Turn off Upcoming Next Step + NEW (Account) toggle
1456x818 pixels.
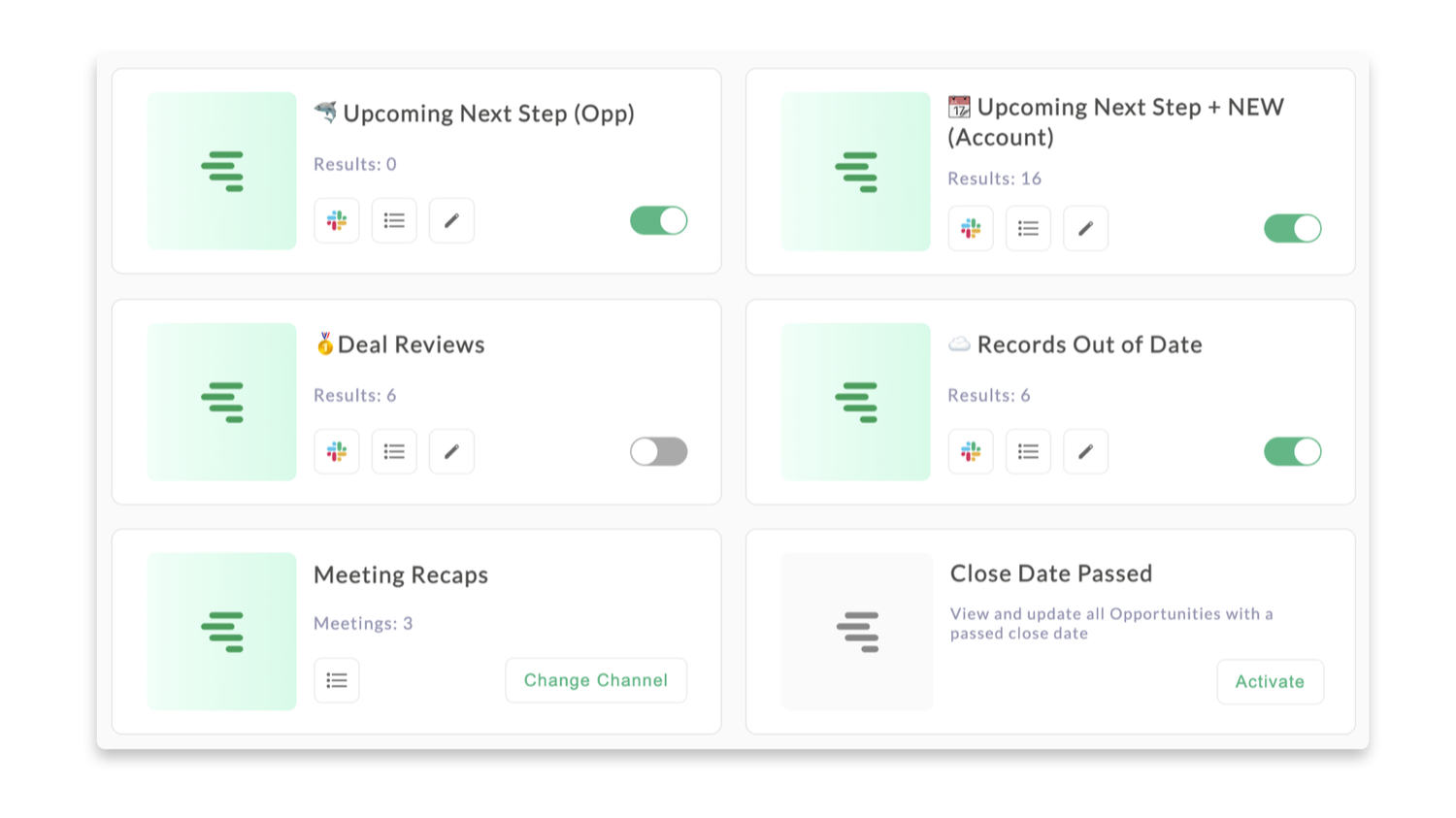tap(1292, 229)
